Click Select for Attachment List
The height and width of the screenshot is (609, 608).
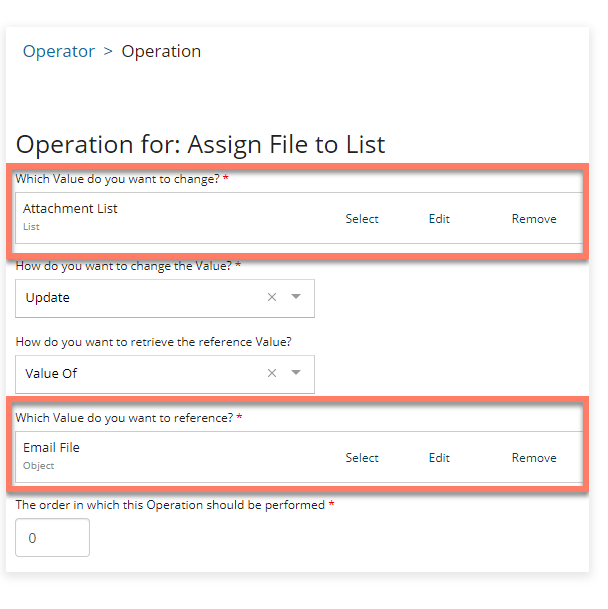pos(362,219)
